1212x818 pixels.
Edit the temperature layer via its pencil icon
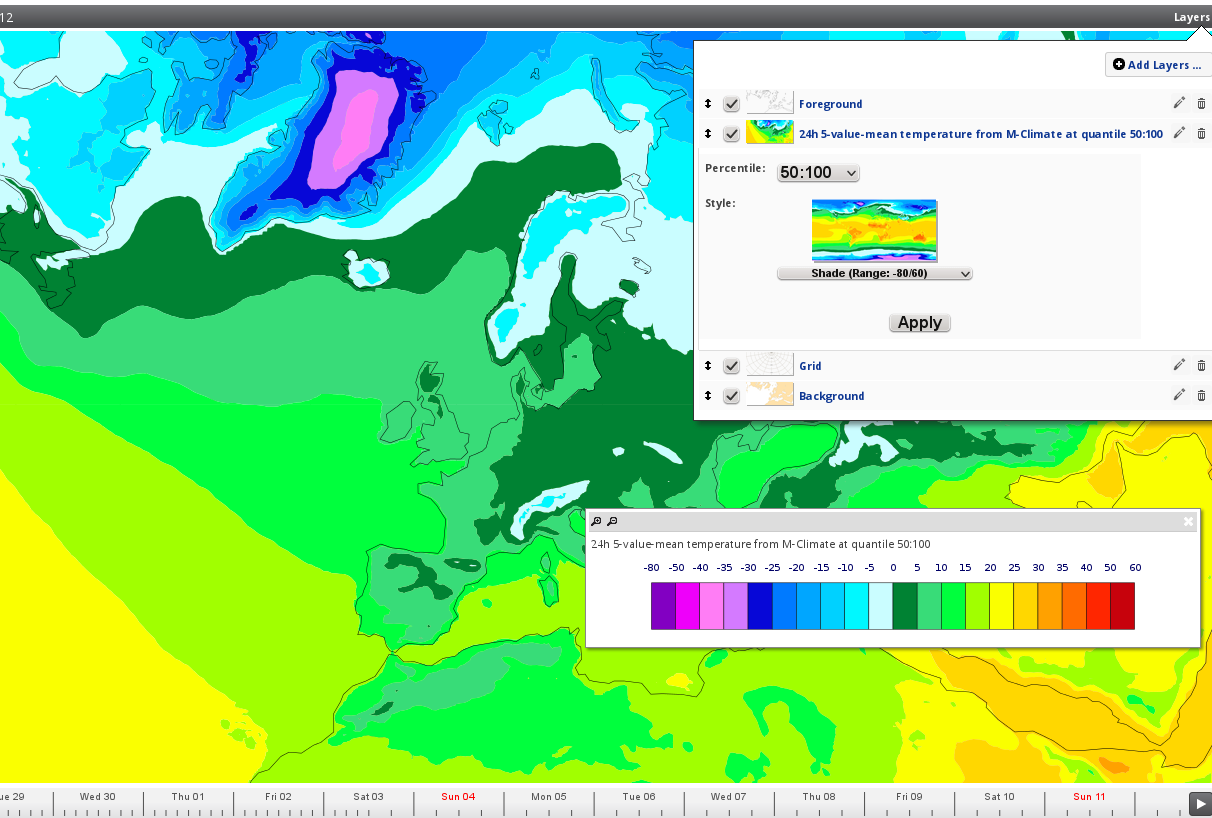coord(1179,133)
